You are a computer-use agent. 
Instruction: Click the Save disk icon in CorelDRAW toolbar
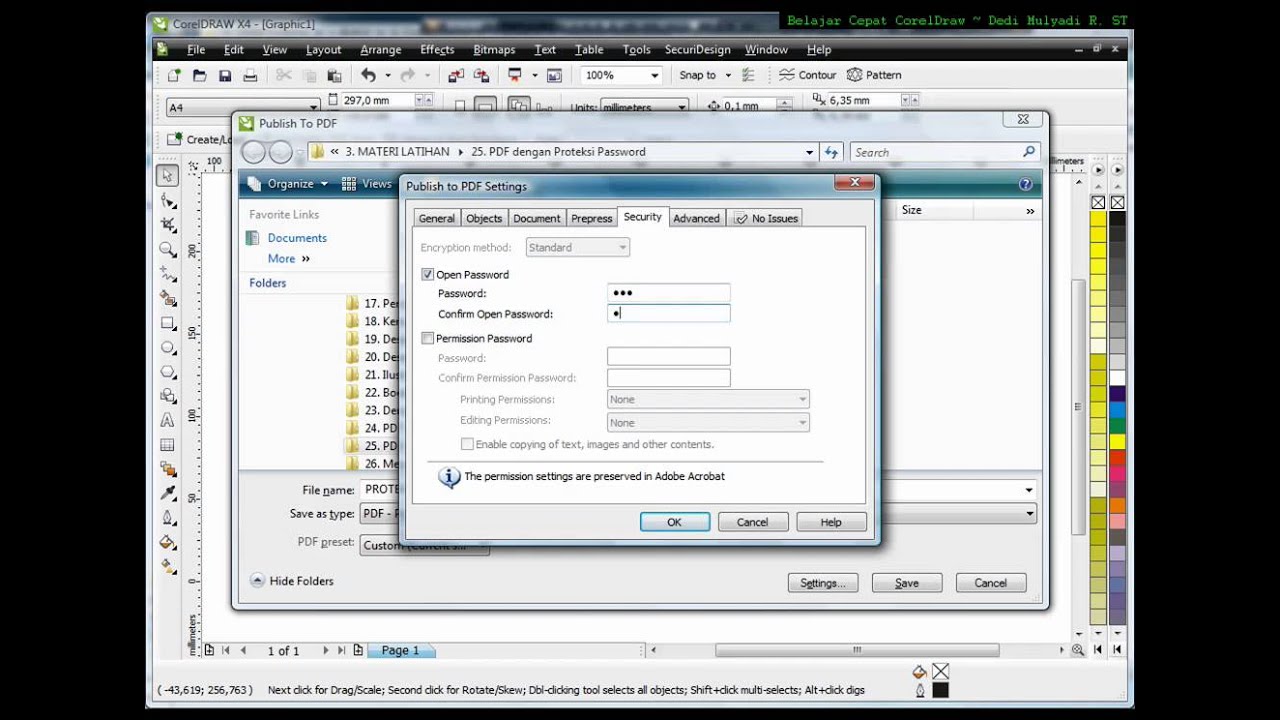225,75
